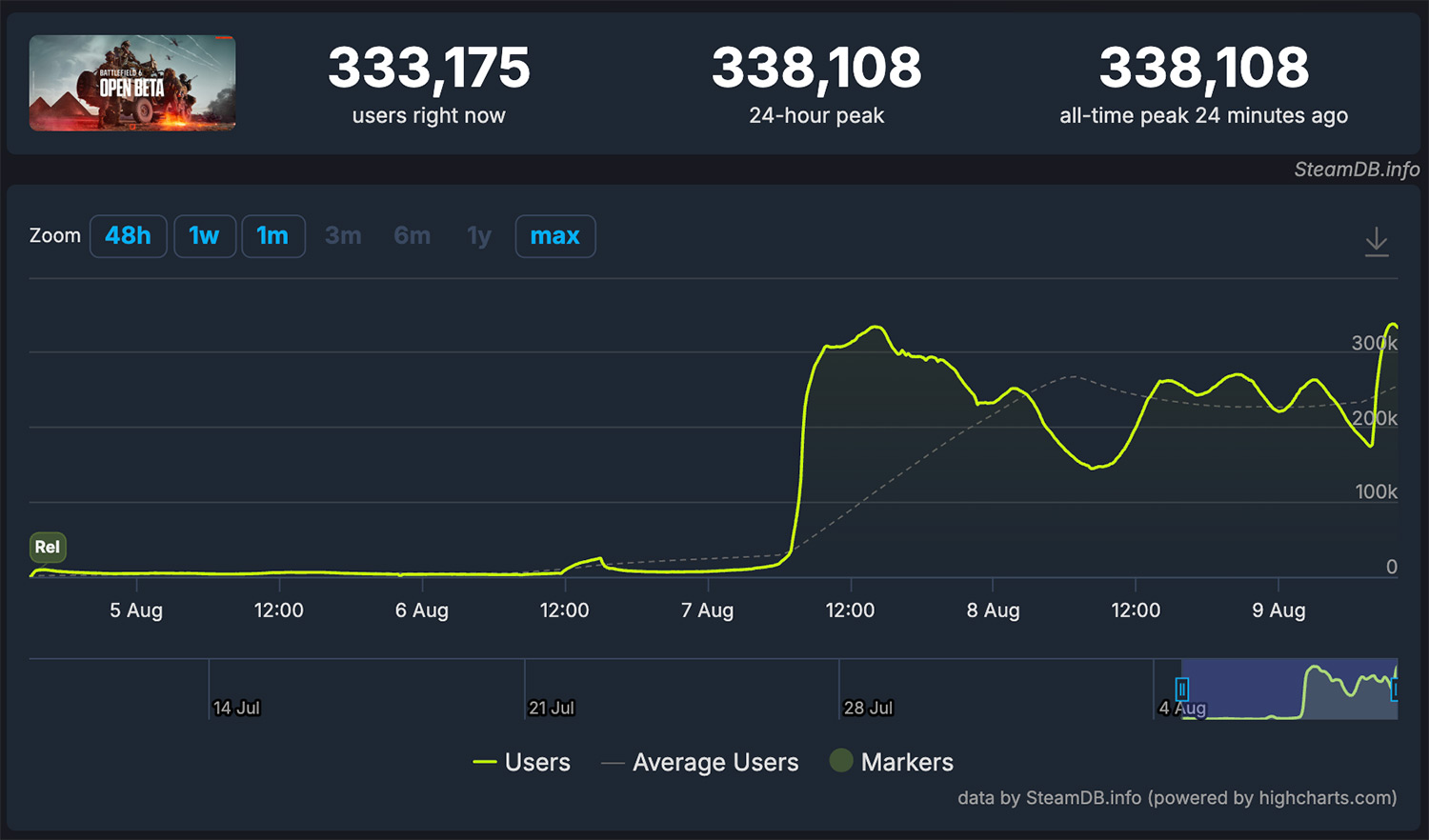Click the highlighted navigator selection window
Viewport: 1429px width, 840px height.
[x=1289, y=689]
